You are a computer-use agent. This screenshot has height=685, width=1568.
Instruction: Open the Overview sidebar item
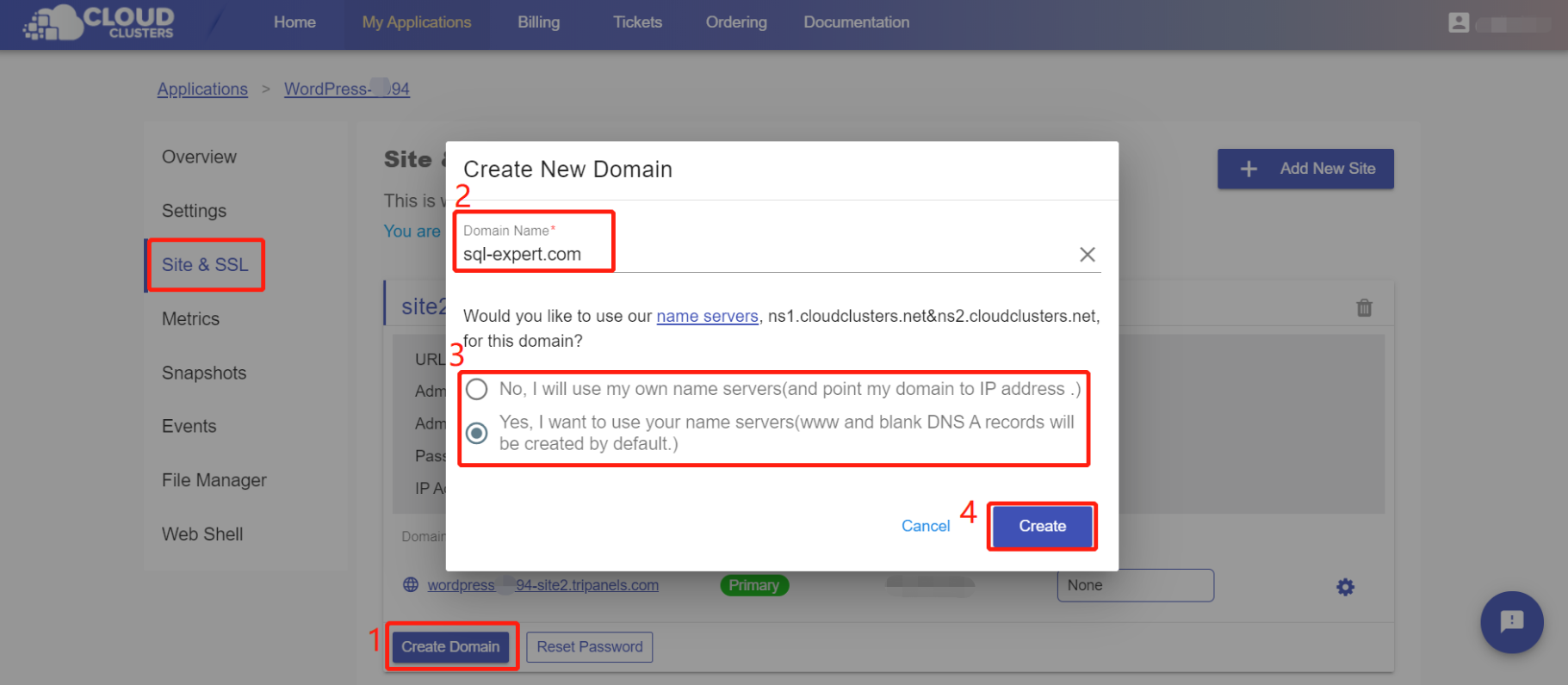click(199, 157)
